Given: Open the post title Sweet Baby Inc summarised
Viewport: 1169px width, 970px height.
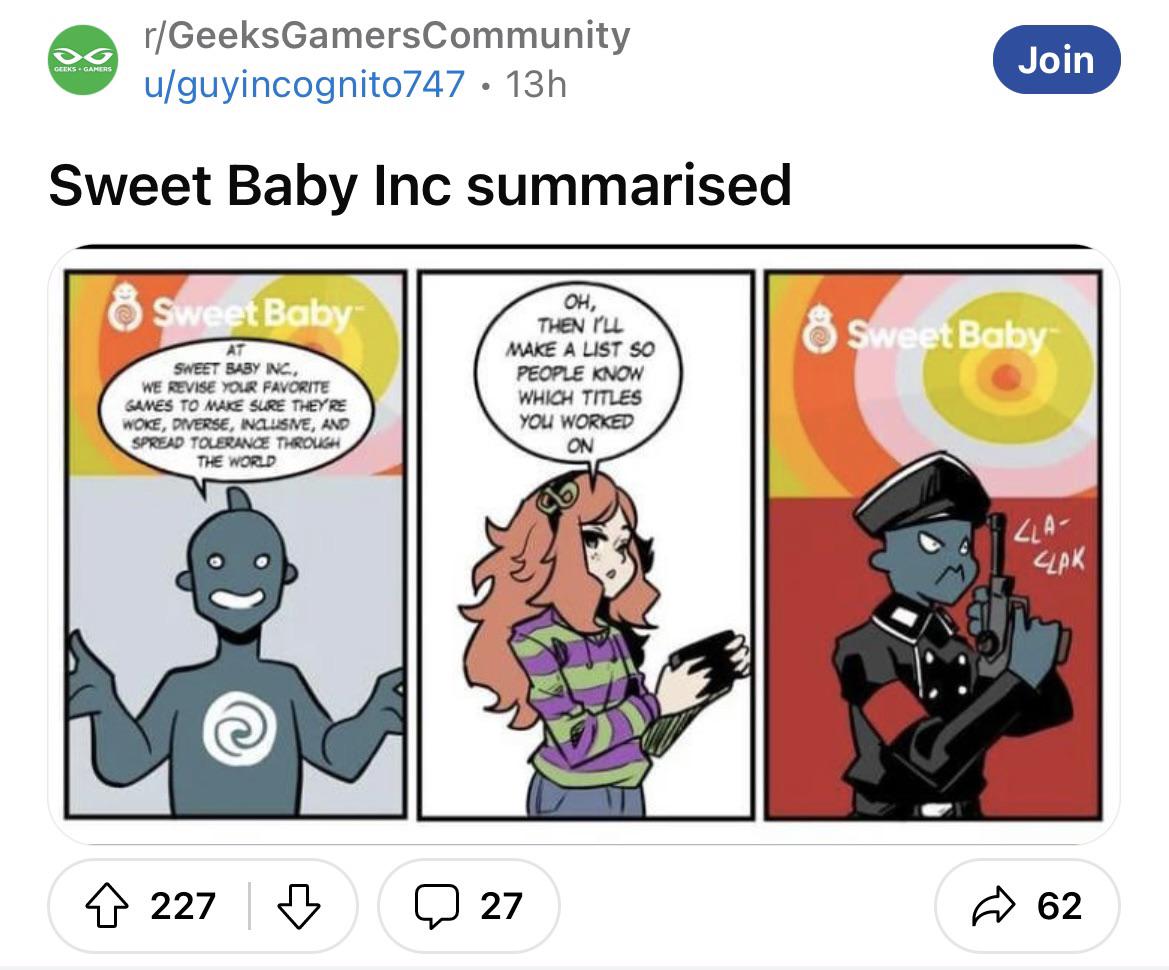Looking at the screenshot, I should 420,185.
